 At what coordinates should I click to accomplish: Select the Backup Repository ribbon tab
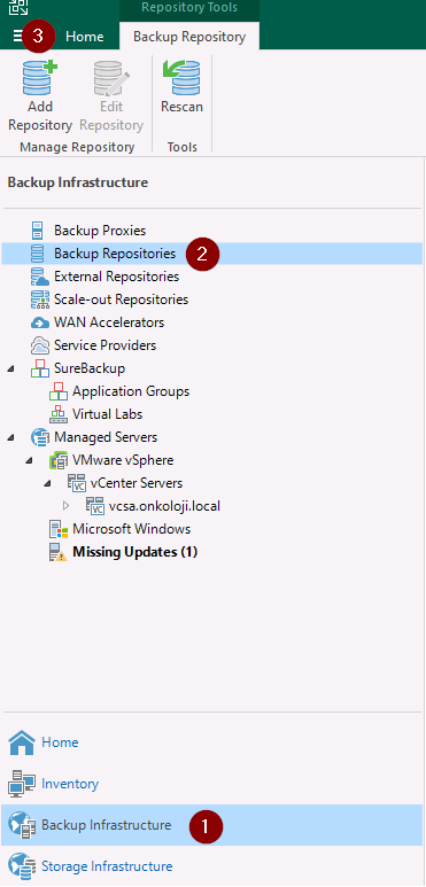pyautogui.click(x=190, y=37)
